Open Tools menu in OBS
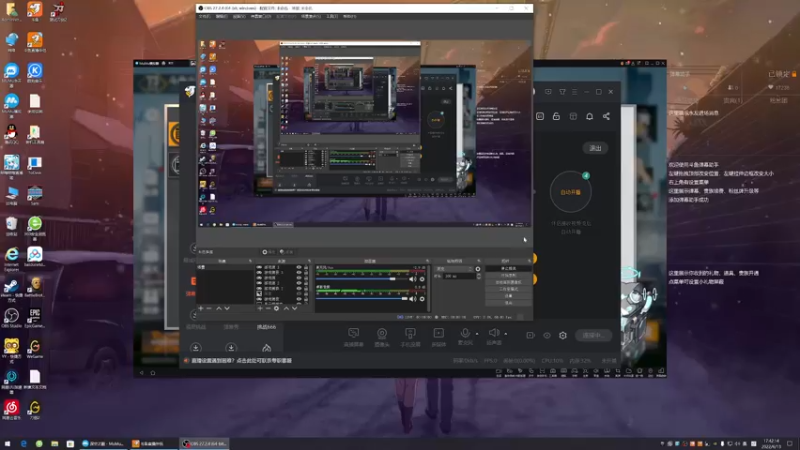The height and width of the screenshot is (450, 800). click(332, 16)
